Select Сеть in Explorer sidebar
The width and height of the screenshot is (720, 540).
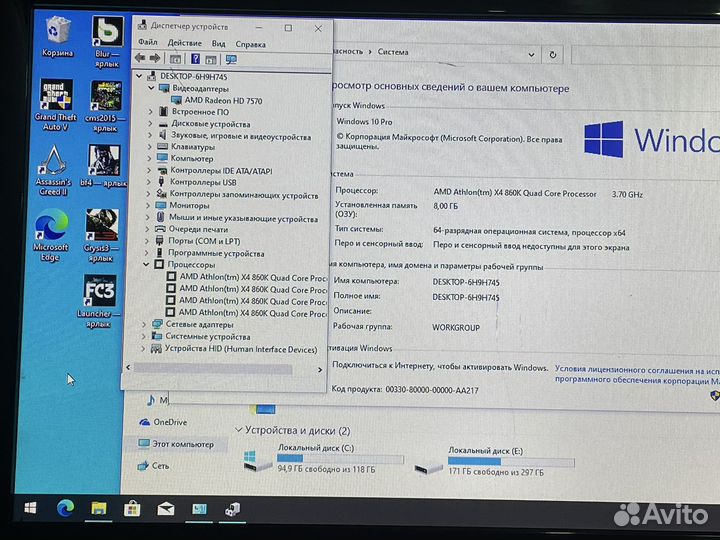tap(153, 466)
